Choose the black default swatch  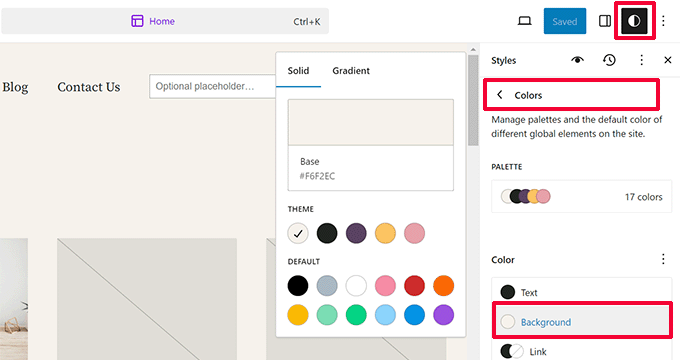click(x=298, y=286)
